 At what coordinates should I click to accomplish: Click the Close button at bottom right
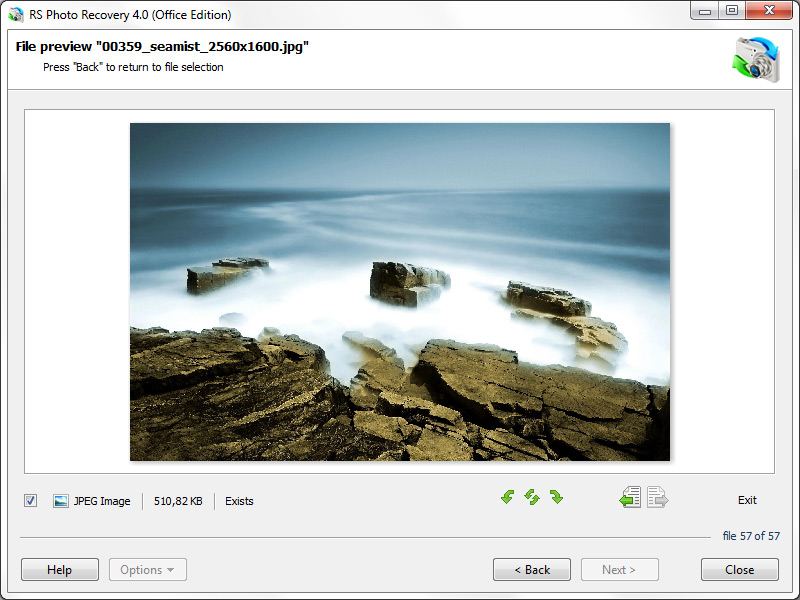[x=739, y=570]
